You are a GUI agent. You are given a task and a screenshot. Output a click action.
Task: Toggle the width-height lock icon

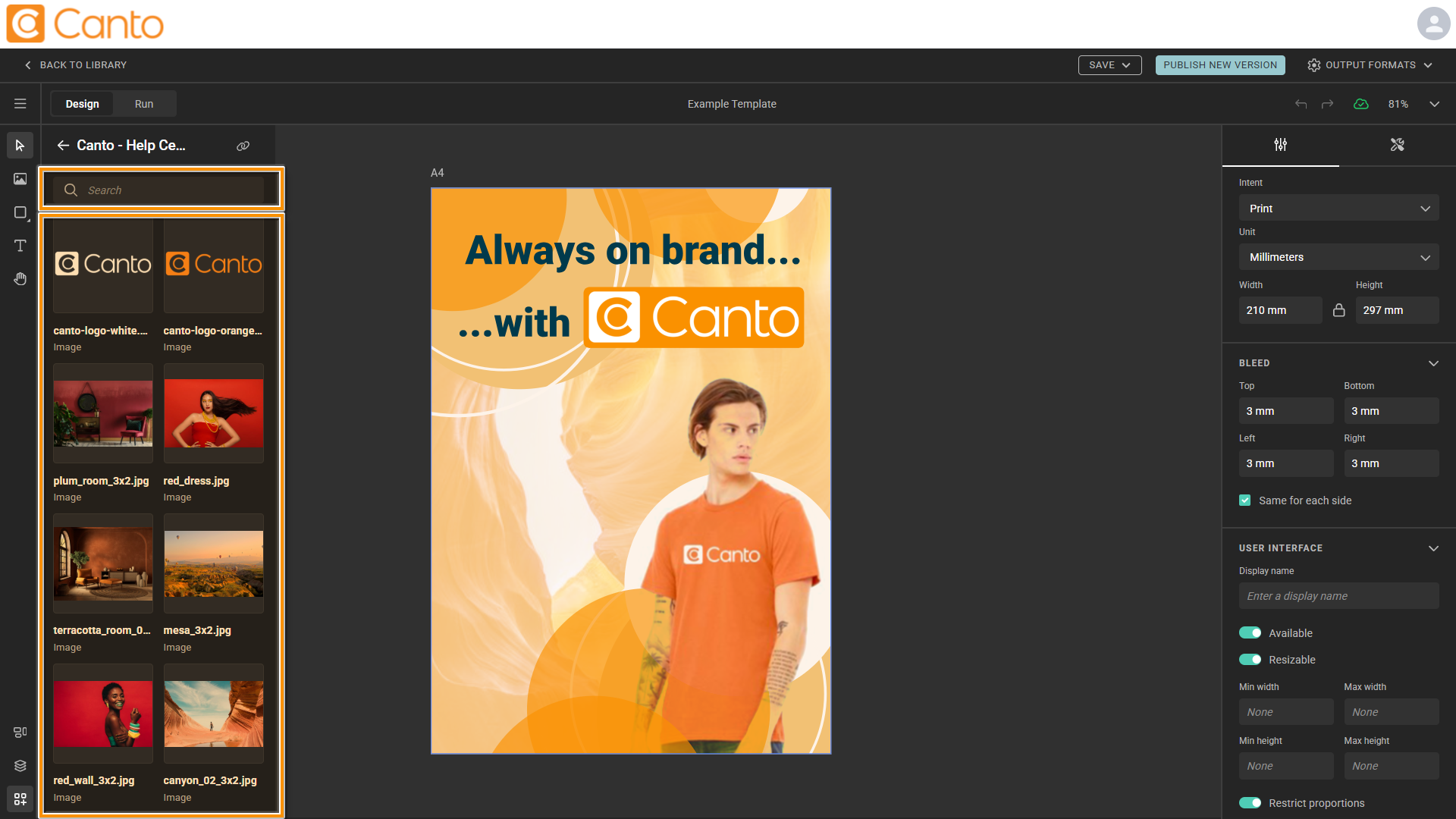coord(1338,310)
